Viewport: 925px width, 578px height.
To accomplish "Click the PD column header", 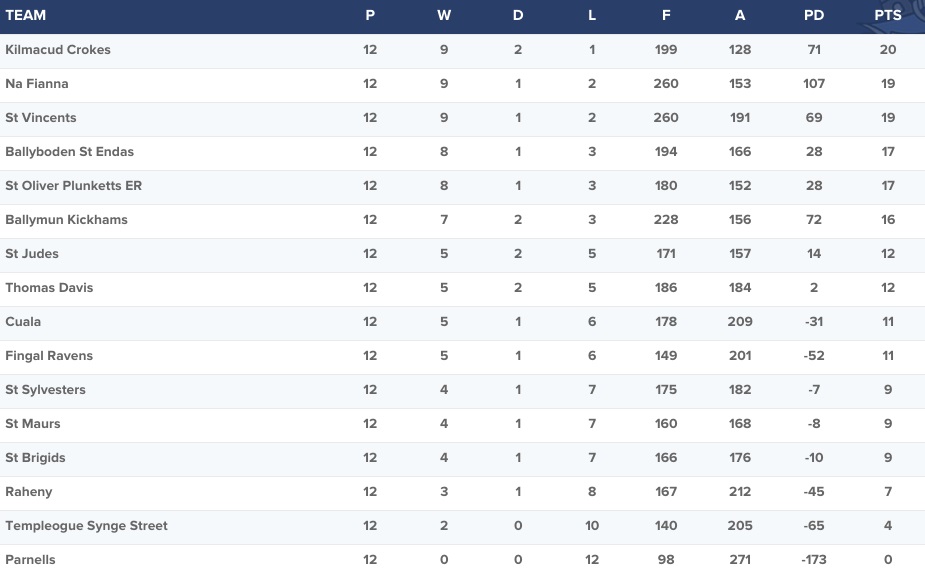I will tap(814, 15).
